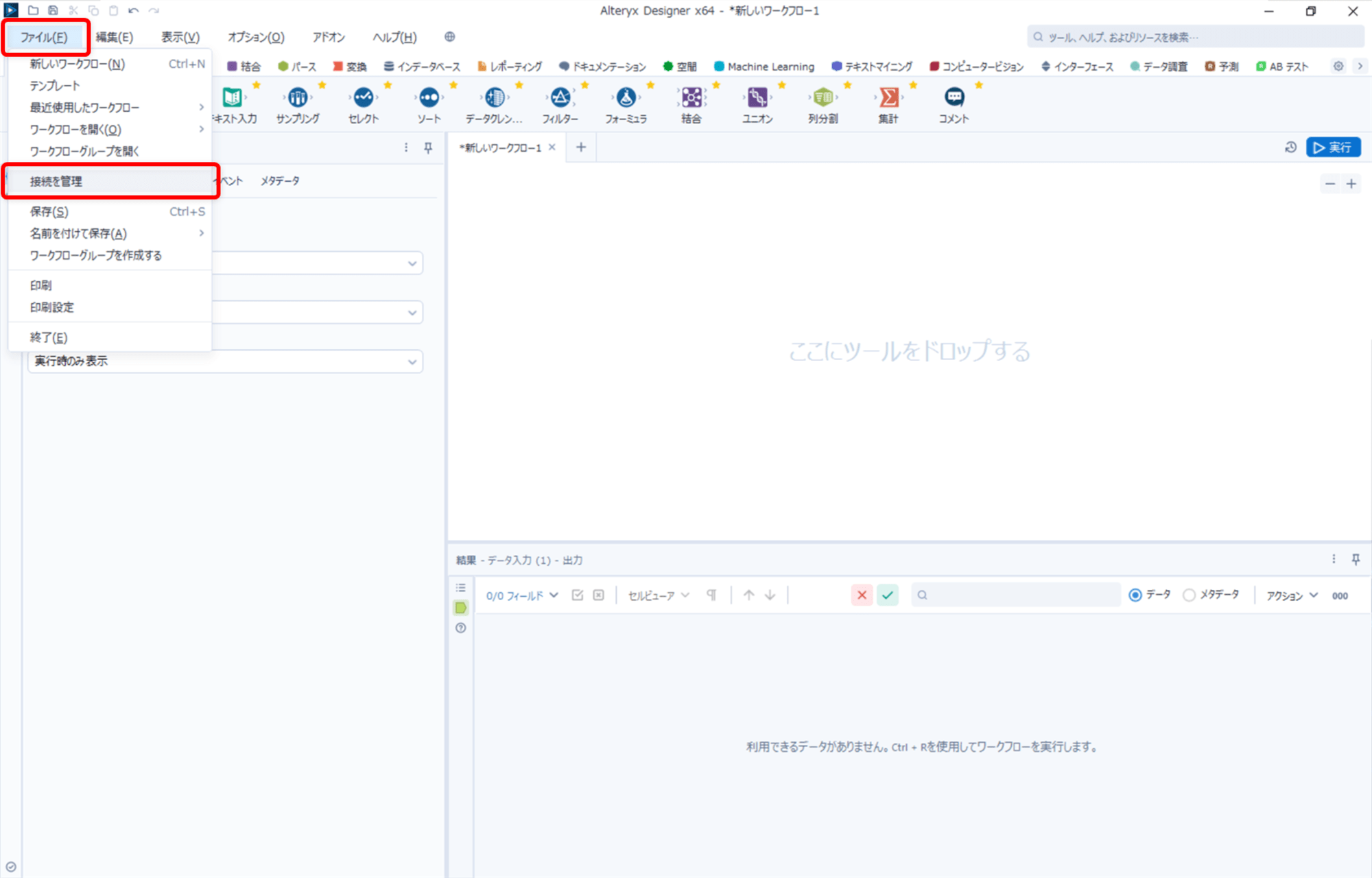Choose 印刷設定 menu entry
This screenshot has width=1372, height=878.
tap(110, 307)
